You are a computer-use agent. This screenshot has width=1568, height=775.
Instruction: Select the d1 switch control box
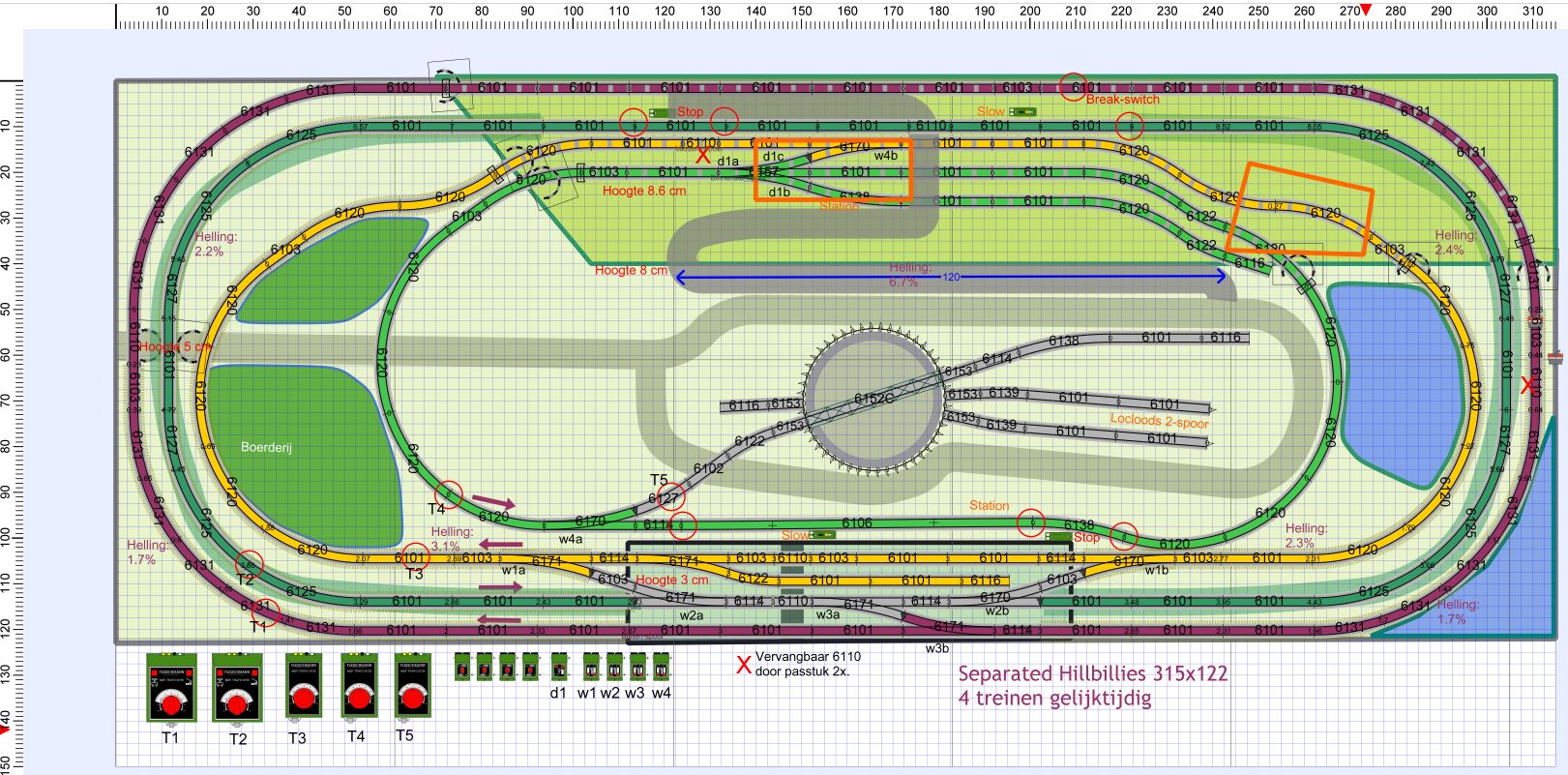coord(559,667)
